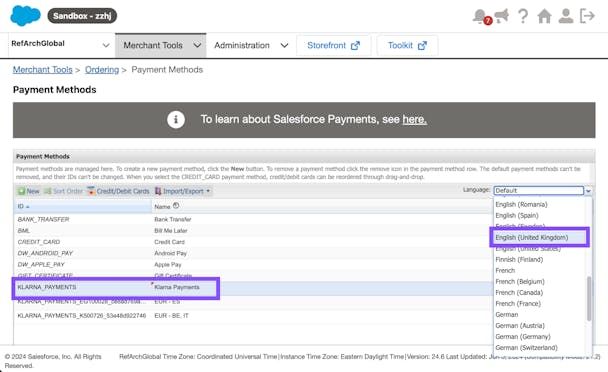
Task: Click the 'Android Pay' name cell
Action: [x=171, y=253]
